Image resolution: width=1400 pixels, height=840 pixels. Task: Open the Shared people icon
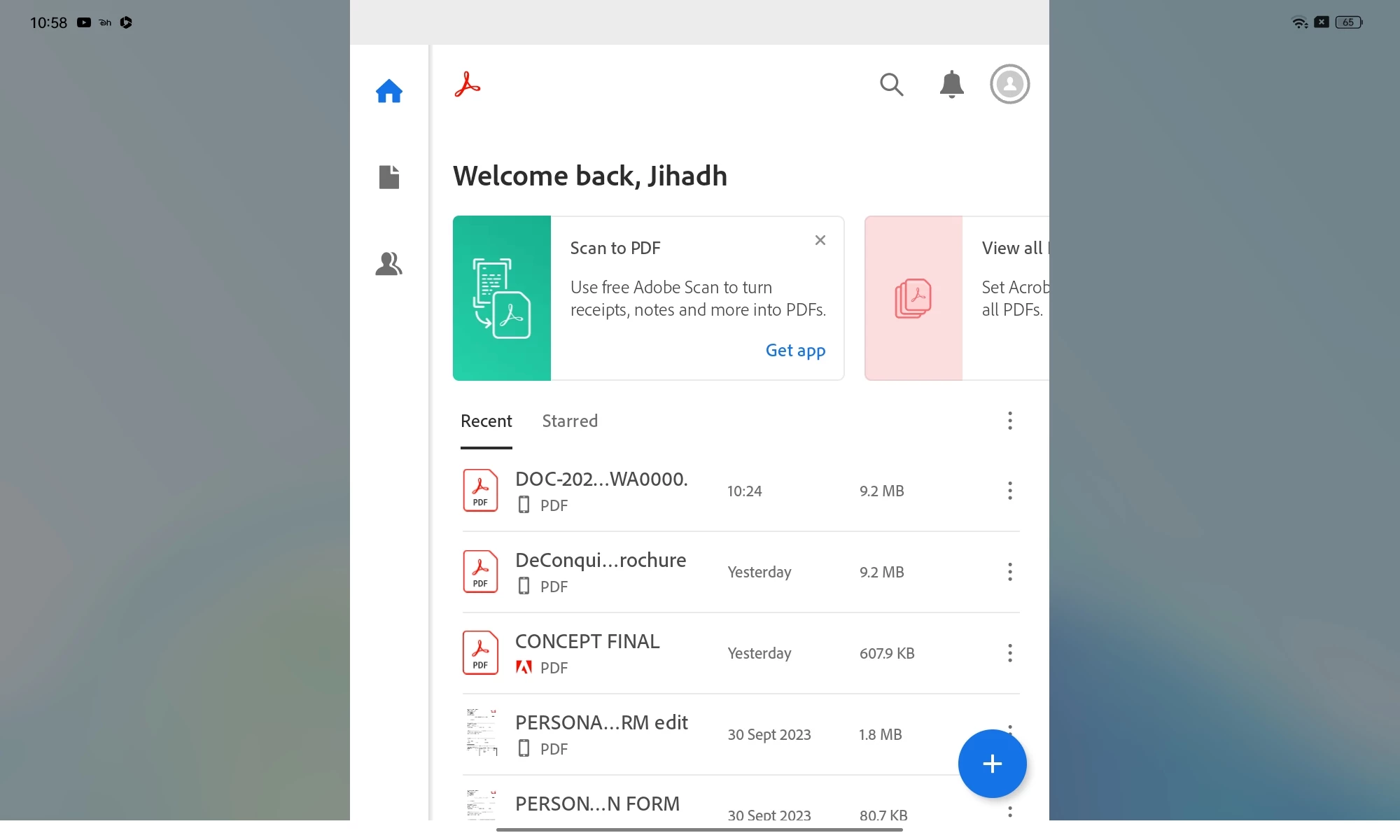(388, 264)
